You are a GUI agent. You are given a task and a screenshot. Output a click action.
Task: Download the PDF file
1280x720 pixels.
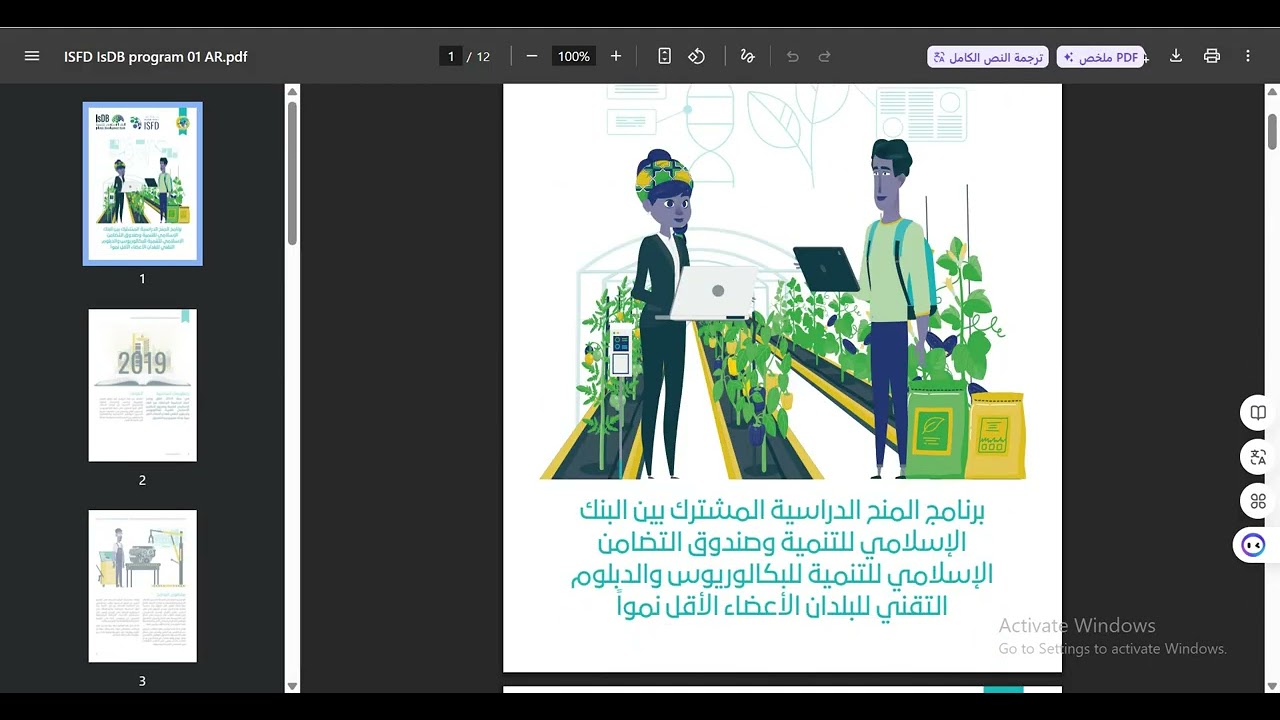pos(1176,56)
